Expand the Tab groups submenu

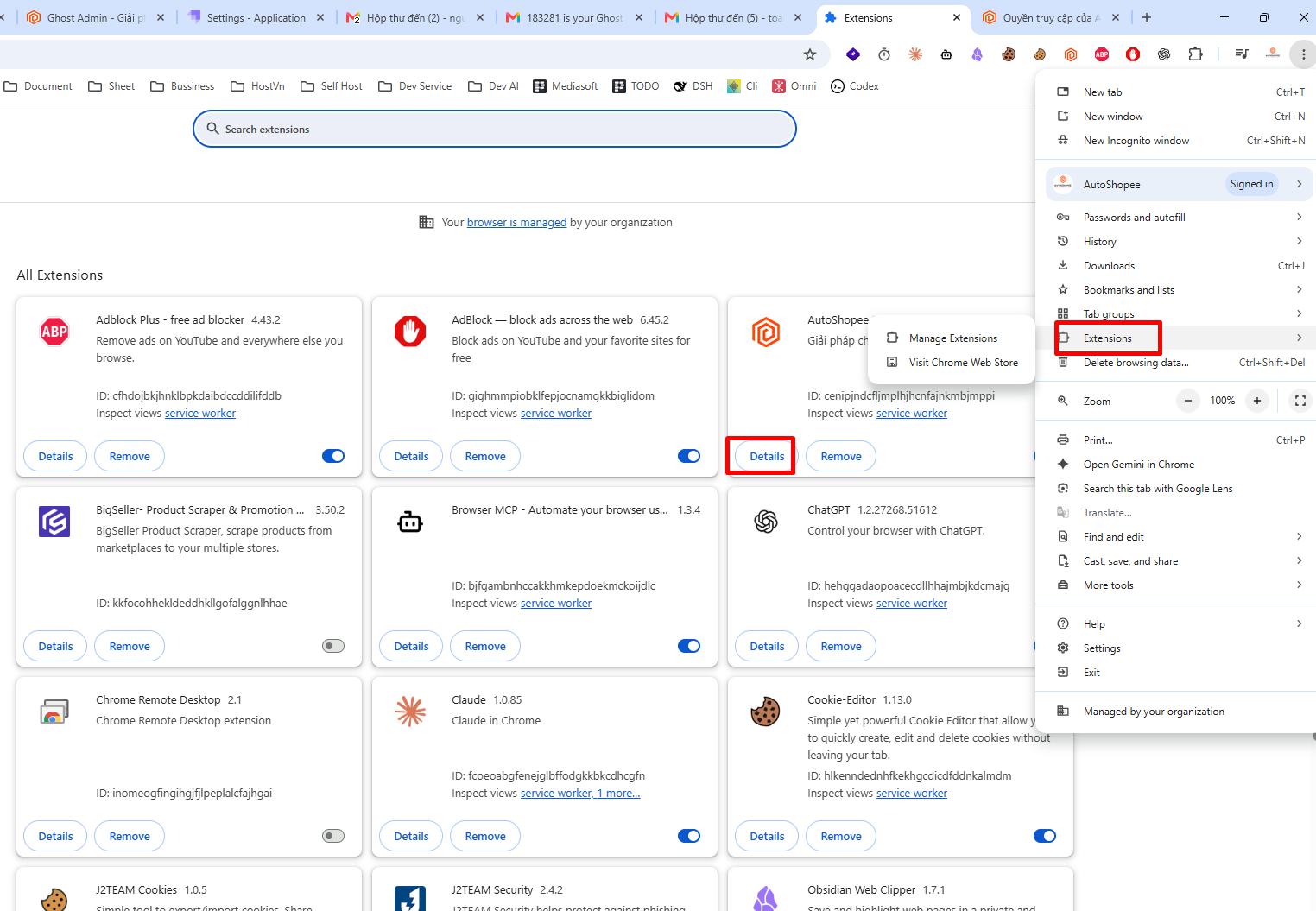(x=1299, y=313)
